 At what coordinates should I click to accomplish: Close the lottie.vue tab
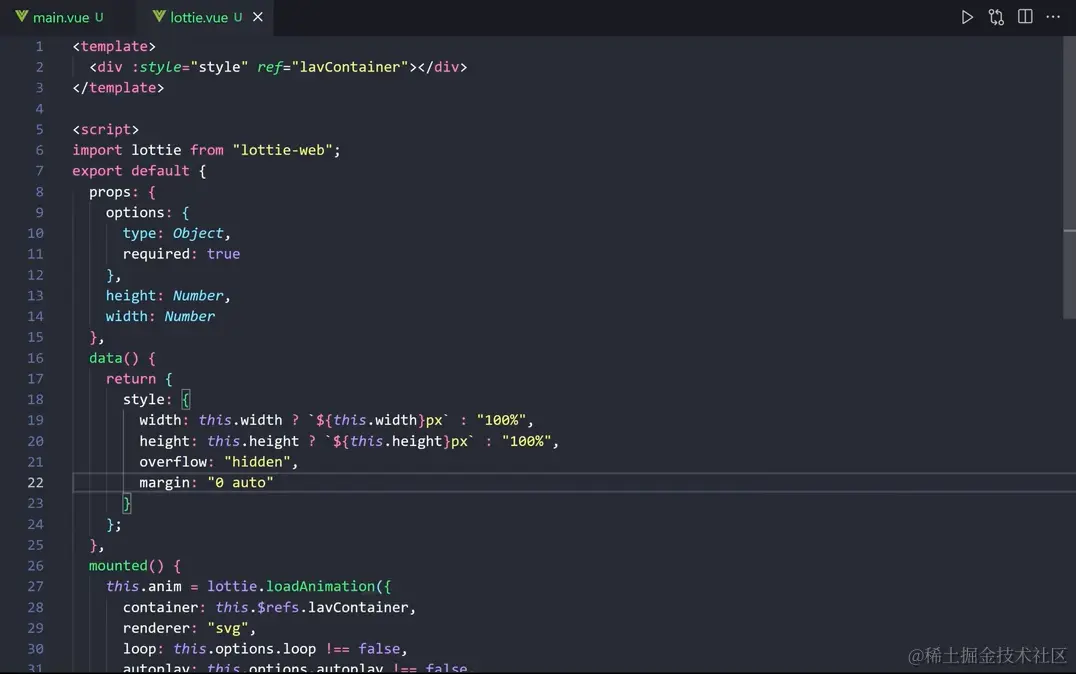coord(258,16)
